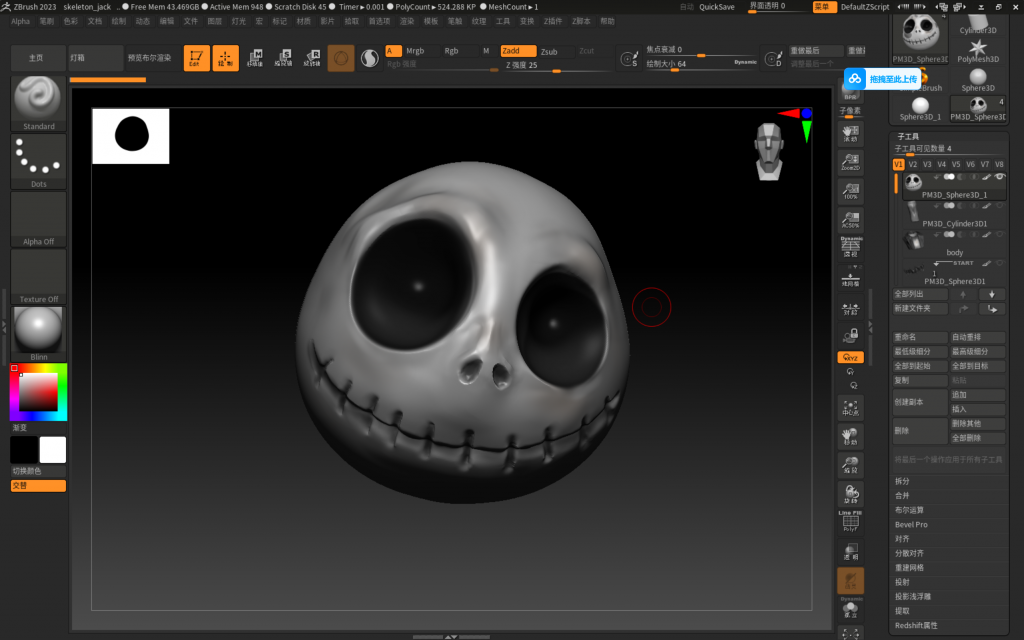The image size is (1024, 640).
Task: Click the BPR render icon
Action: [x=850, y=93]
